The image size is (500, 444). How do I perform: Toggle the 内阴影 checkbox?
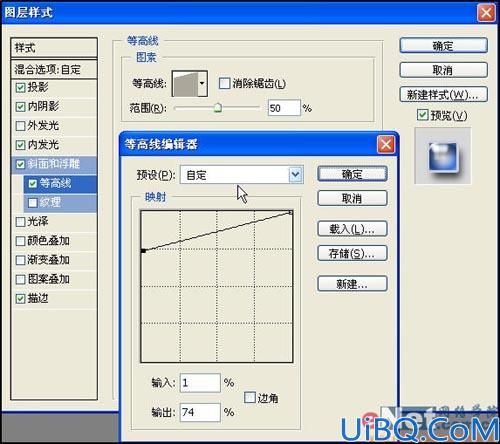[20, 107]
